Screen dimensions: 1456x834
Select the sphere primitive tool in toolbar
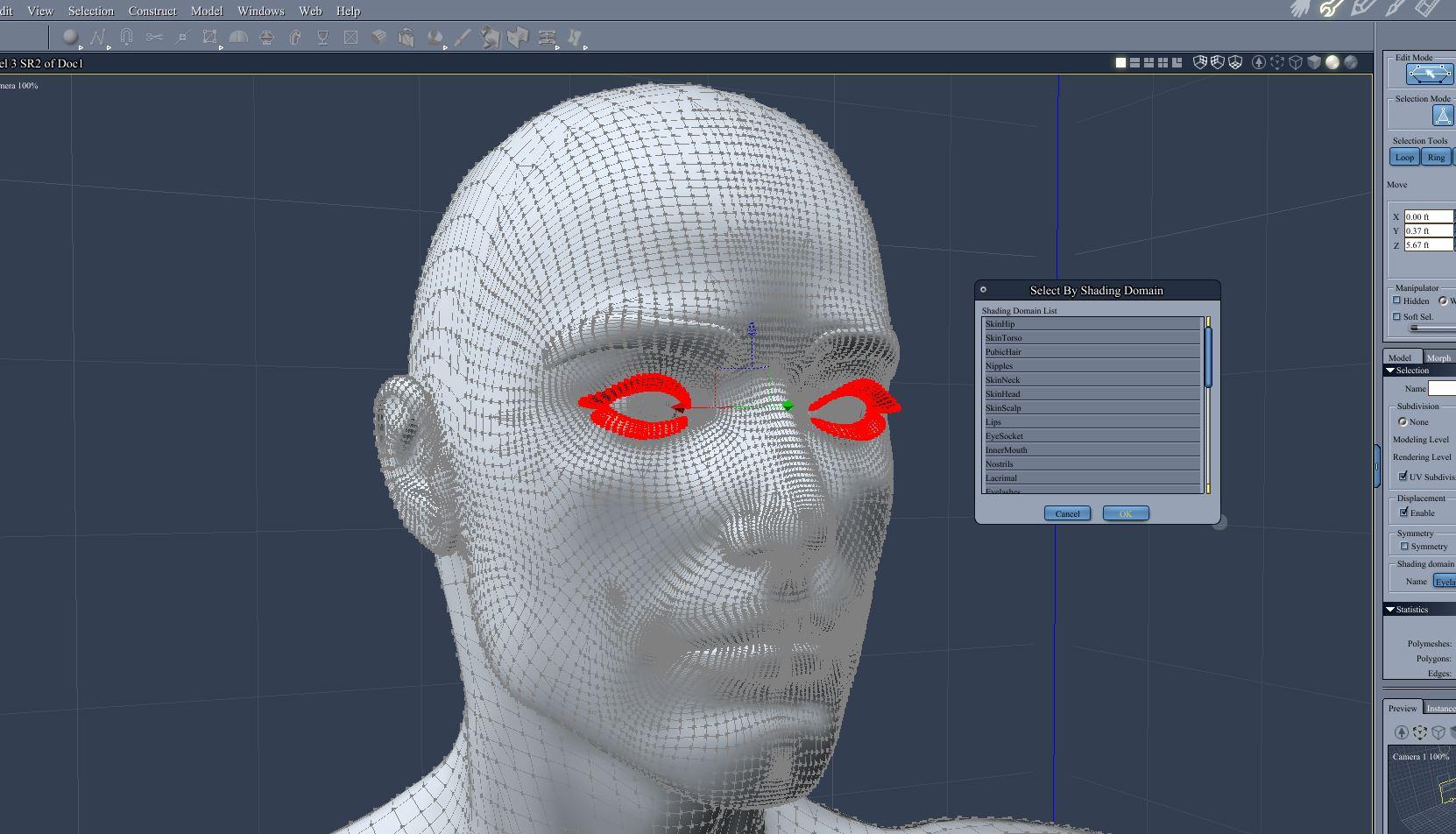tap(70, 37)
